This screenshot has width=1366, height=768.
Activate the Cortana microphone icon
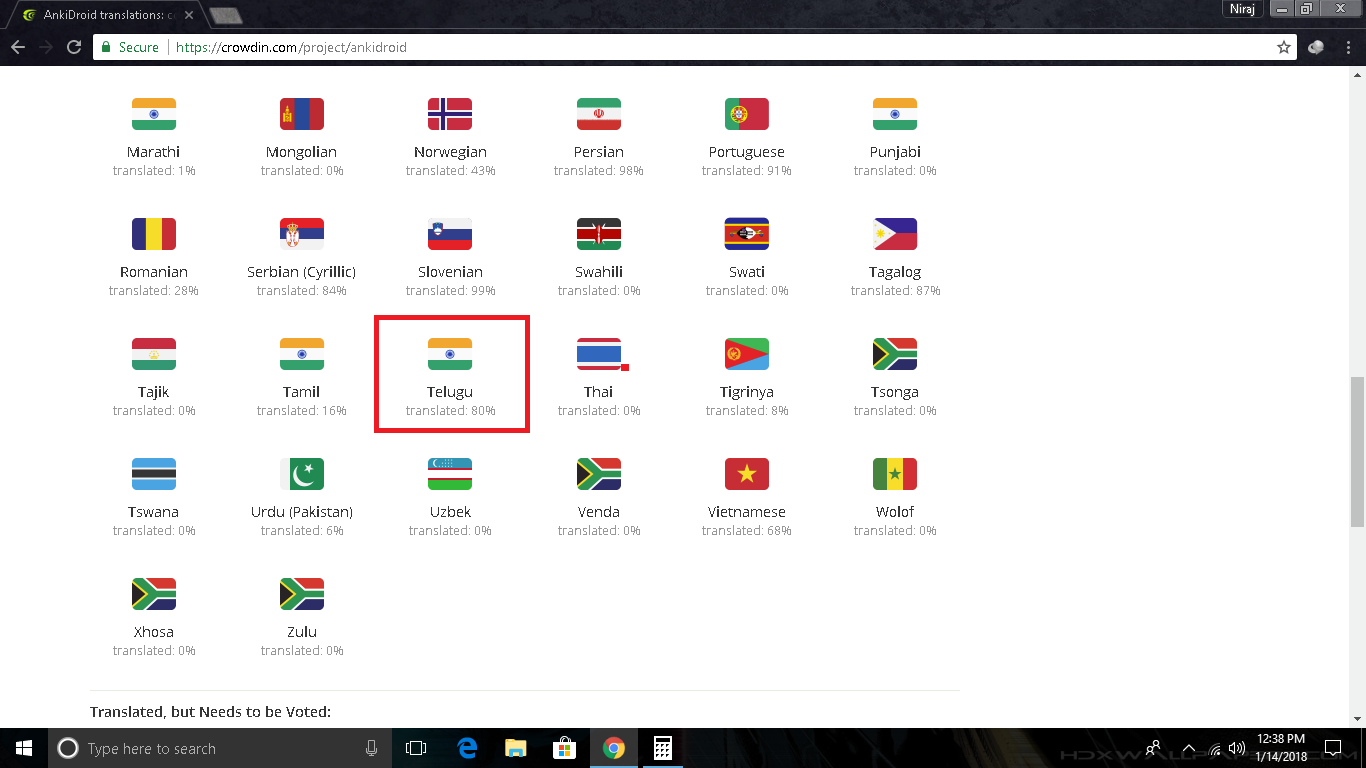click(x=372, y=748)
